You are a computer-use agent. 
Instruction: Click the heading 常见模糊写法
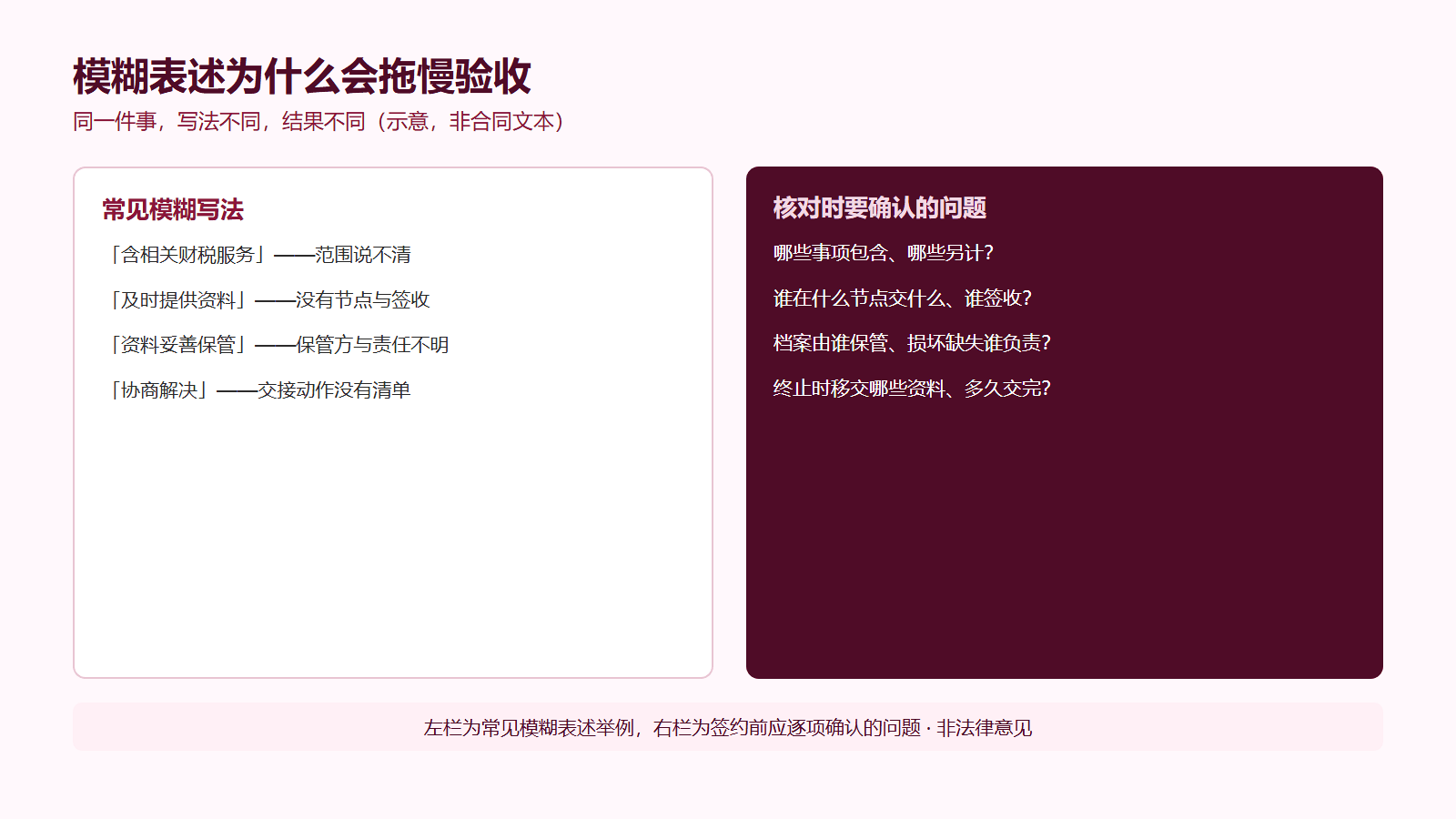pyautogui.click(x=173, y=210)
